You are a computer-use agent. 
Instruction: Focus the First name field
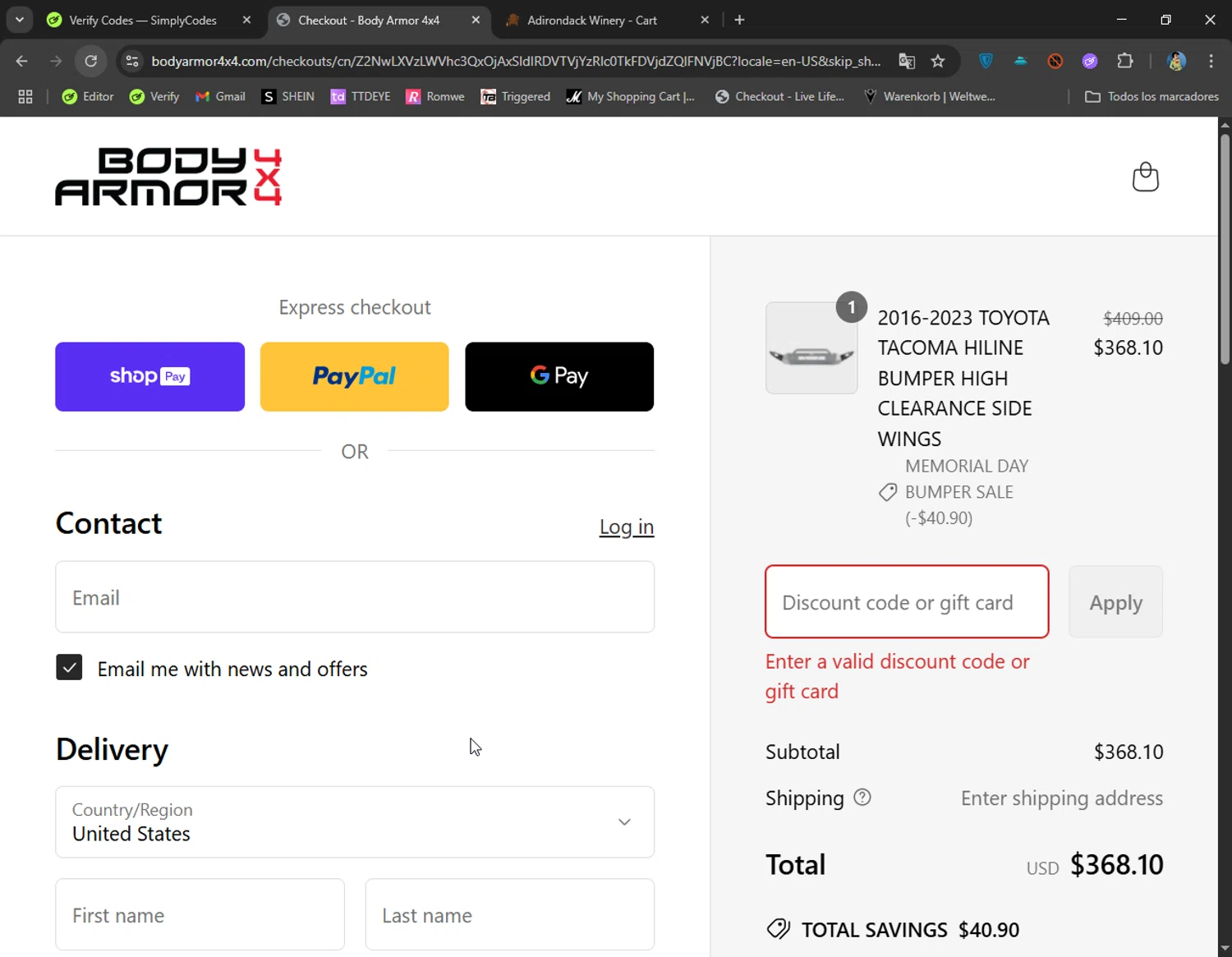click(200, 914)
